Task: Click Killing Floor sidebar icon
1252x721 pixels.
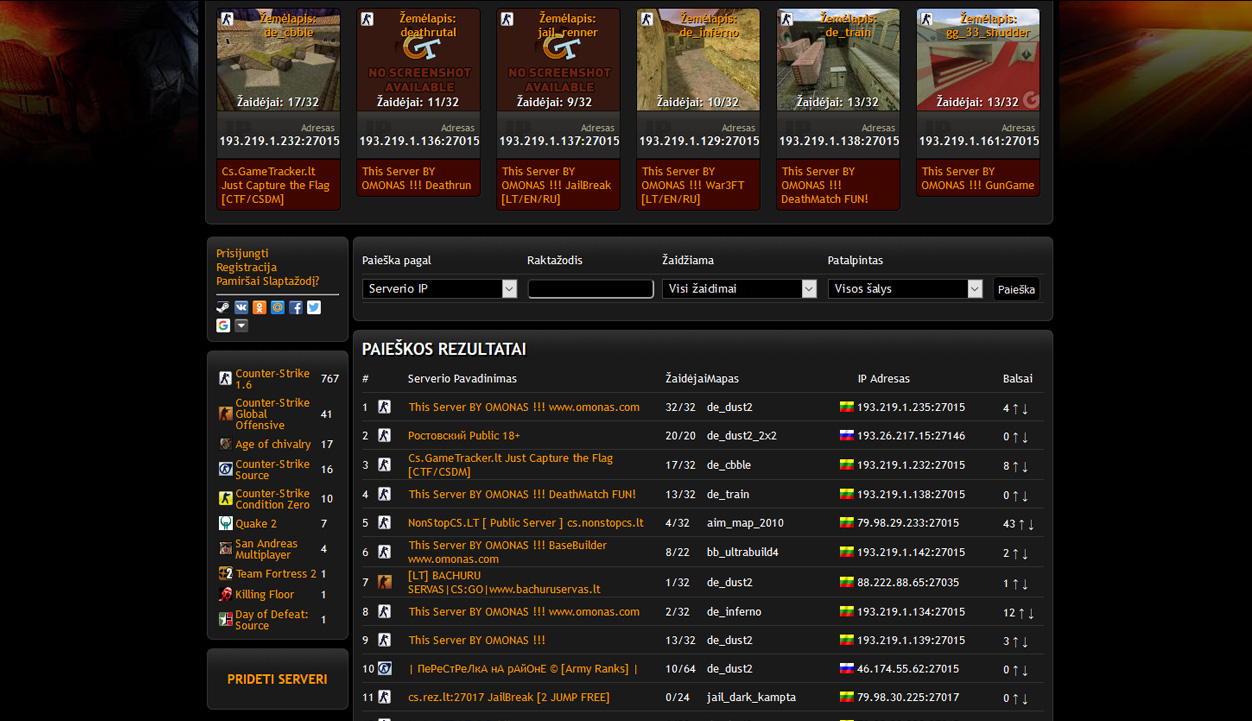Action: [x=225, y=594]
